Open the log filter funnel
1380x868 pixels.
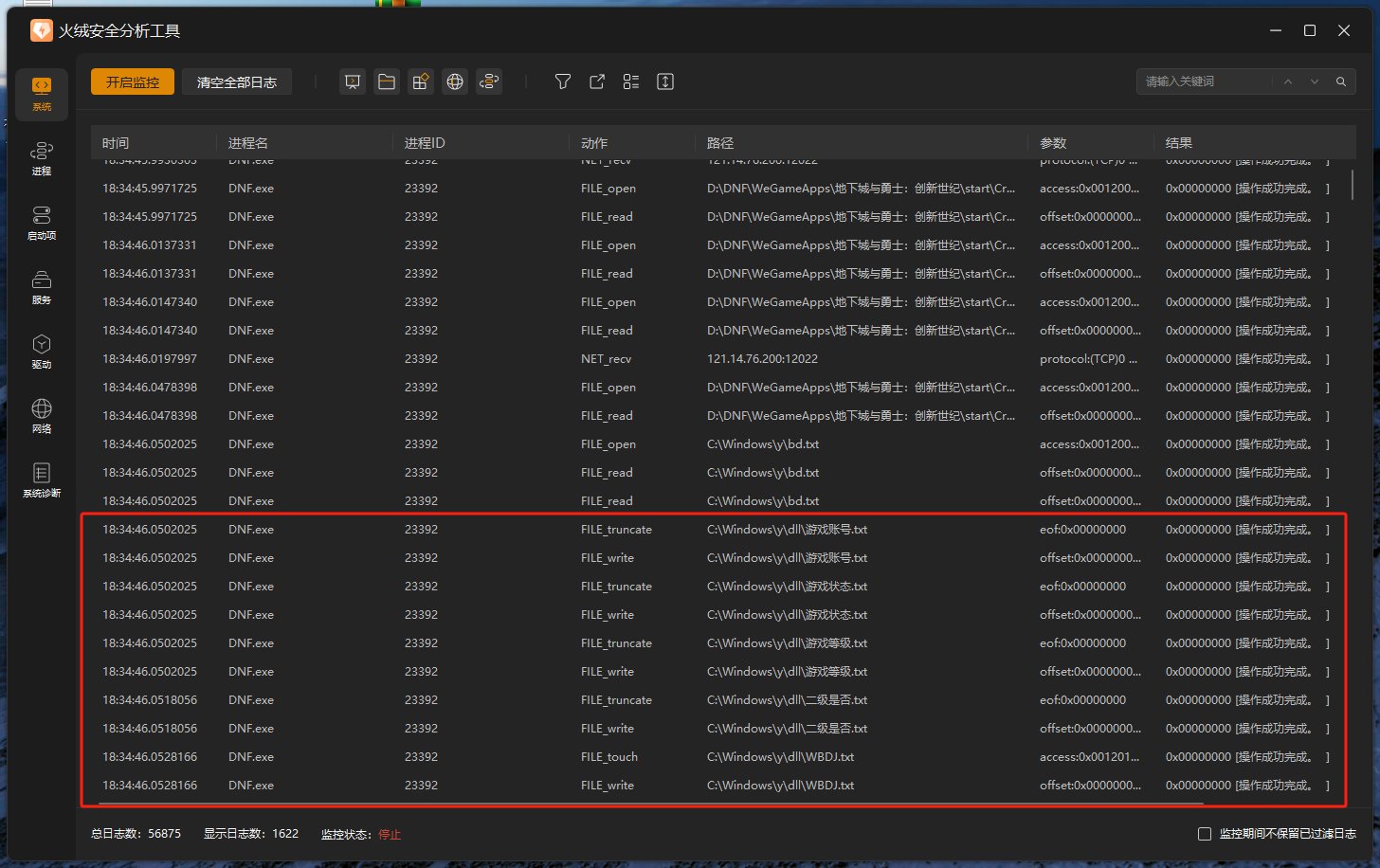point(563,81)
